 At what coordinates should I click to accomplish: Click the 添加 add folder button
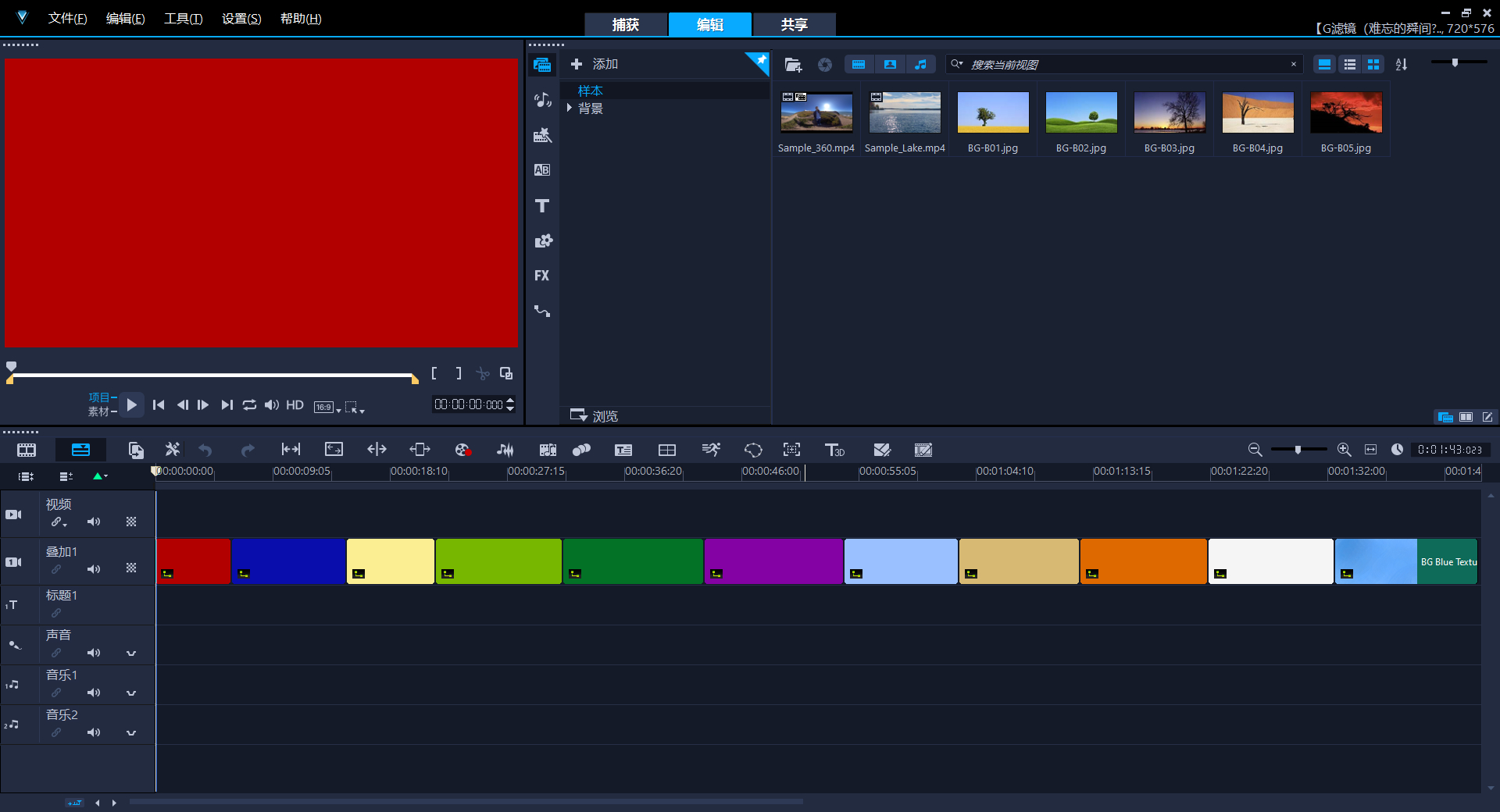(x=595, y=64)
